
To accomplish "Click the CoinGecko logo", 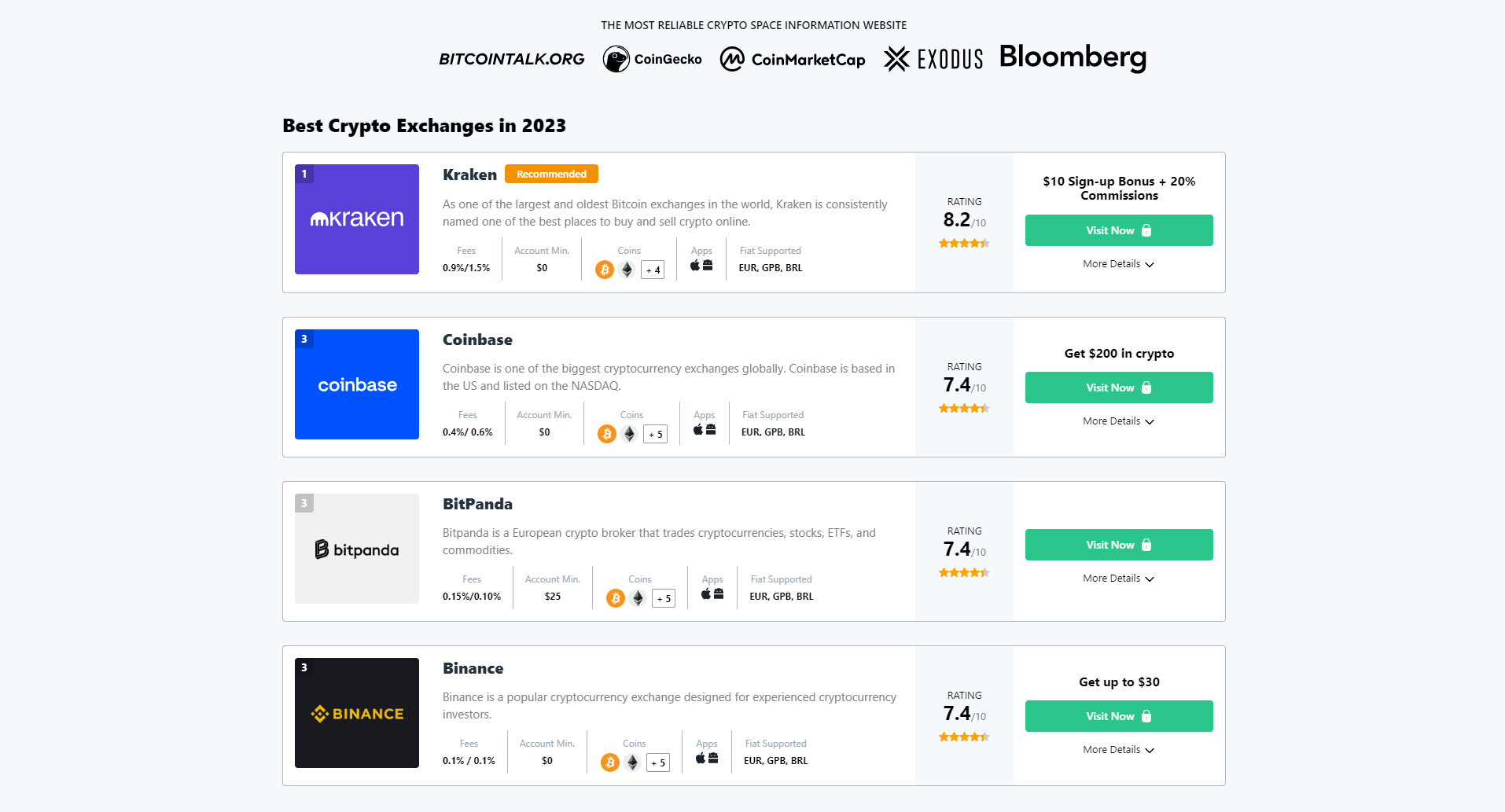I will tap(652, 59).
